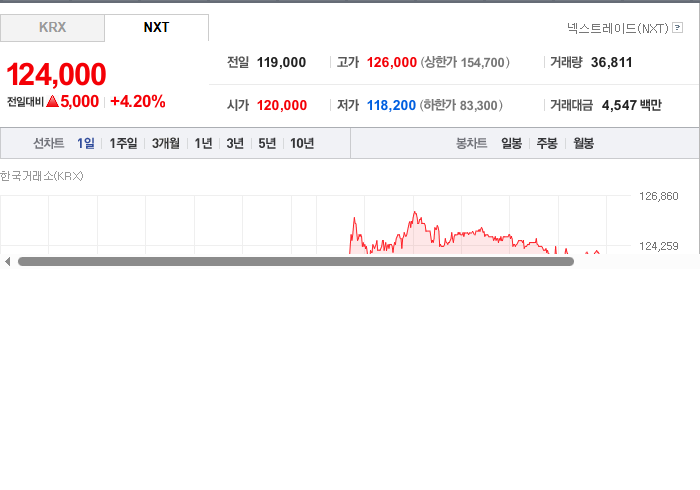Select the 3개월 line chart period
Screen dimensions: 700x490
click(x=166, y=143)
